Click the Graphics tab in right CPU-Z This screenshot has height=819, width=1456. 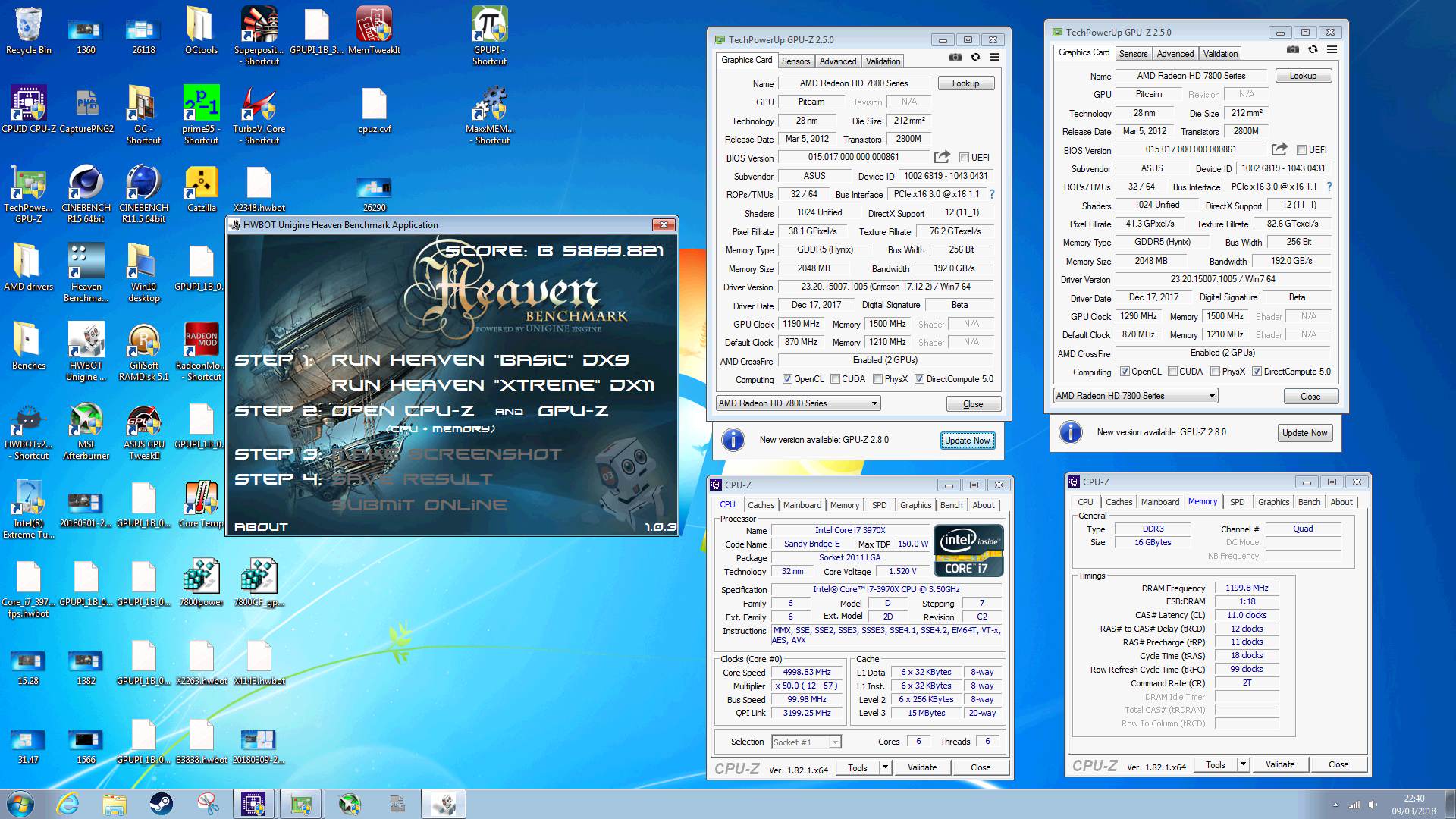click(x=1273, y=502)
